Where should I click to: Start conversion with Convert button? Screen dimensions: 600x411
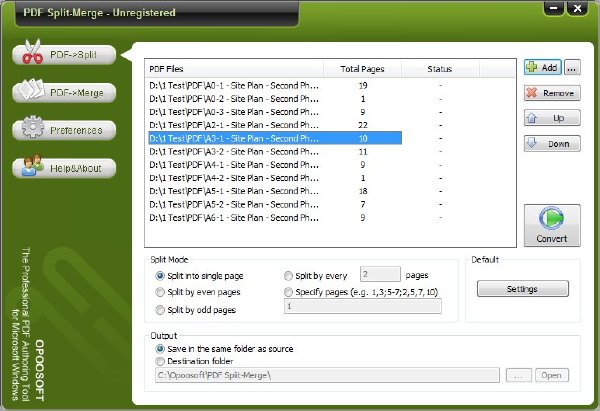click(x=552, y=225)
